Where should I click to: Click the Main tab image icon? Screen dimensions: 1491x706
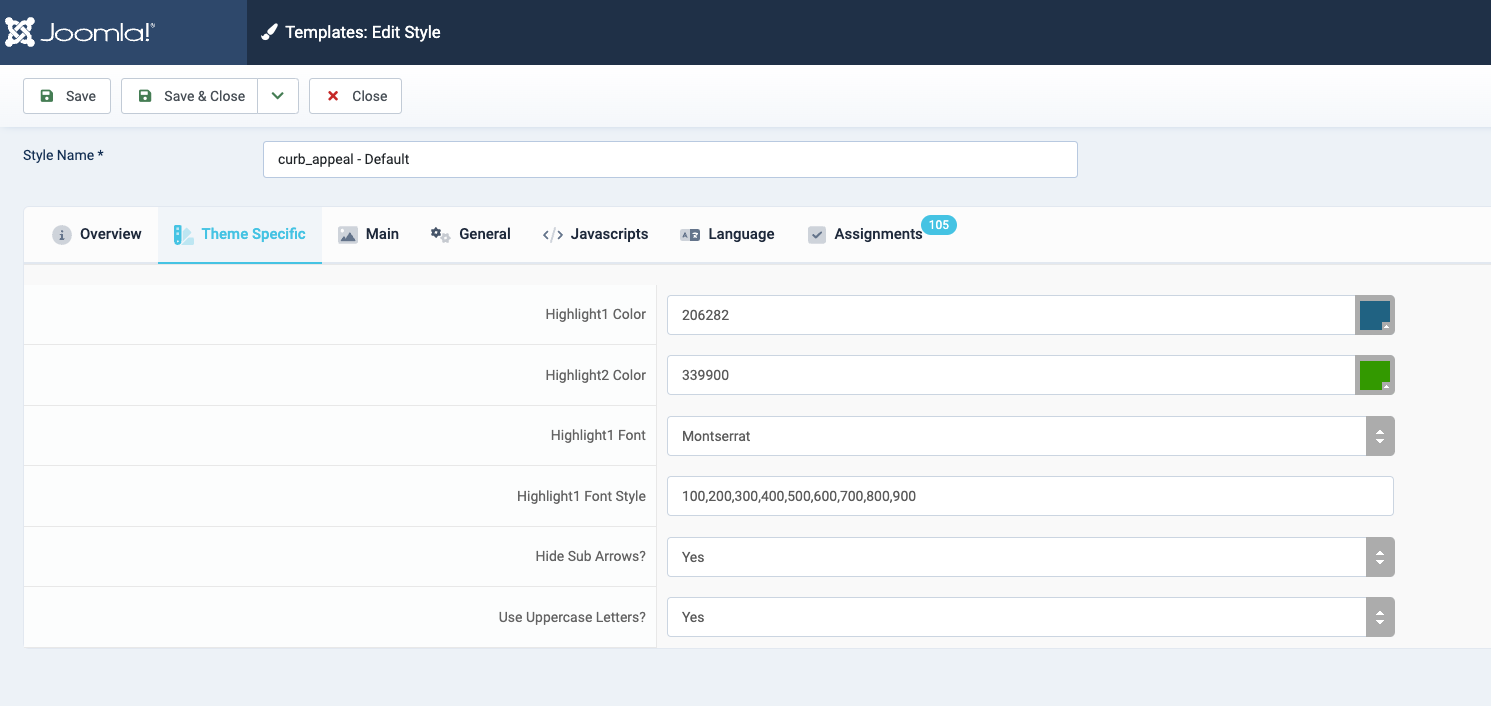(348, 235)
